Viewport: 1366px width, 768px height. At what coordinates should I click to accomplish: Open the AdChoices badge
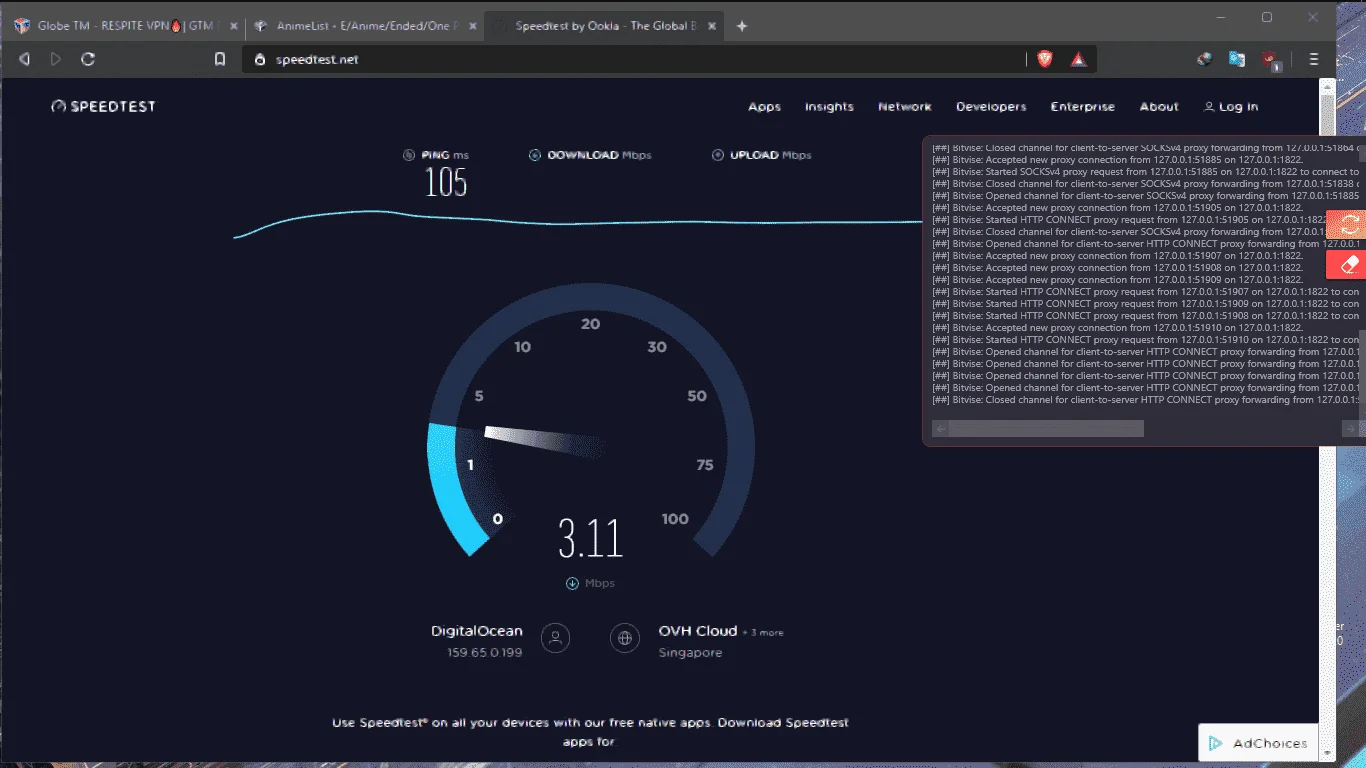pos(1259,743)
